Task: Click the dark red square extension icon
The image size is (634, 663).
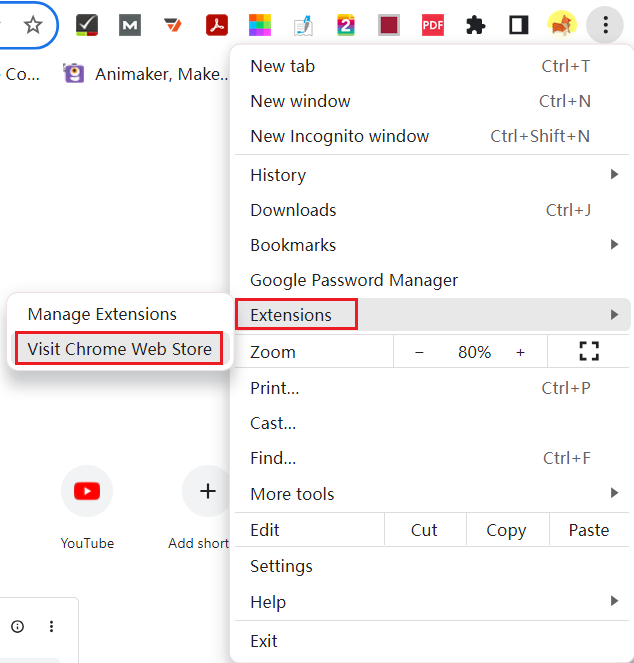Action: [x=389, y=25]
